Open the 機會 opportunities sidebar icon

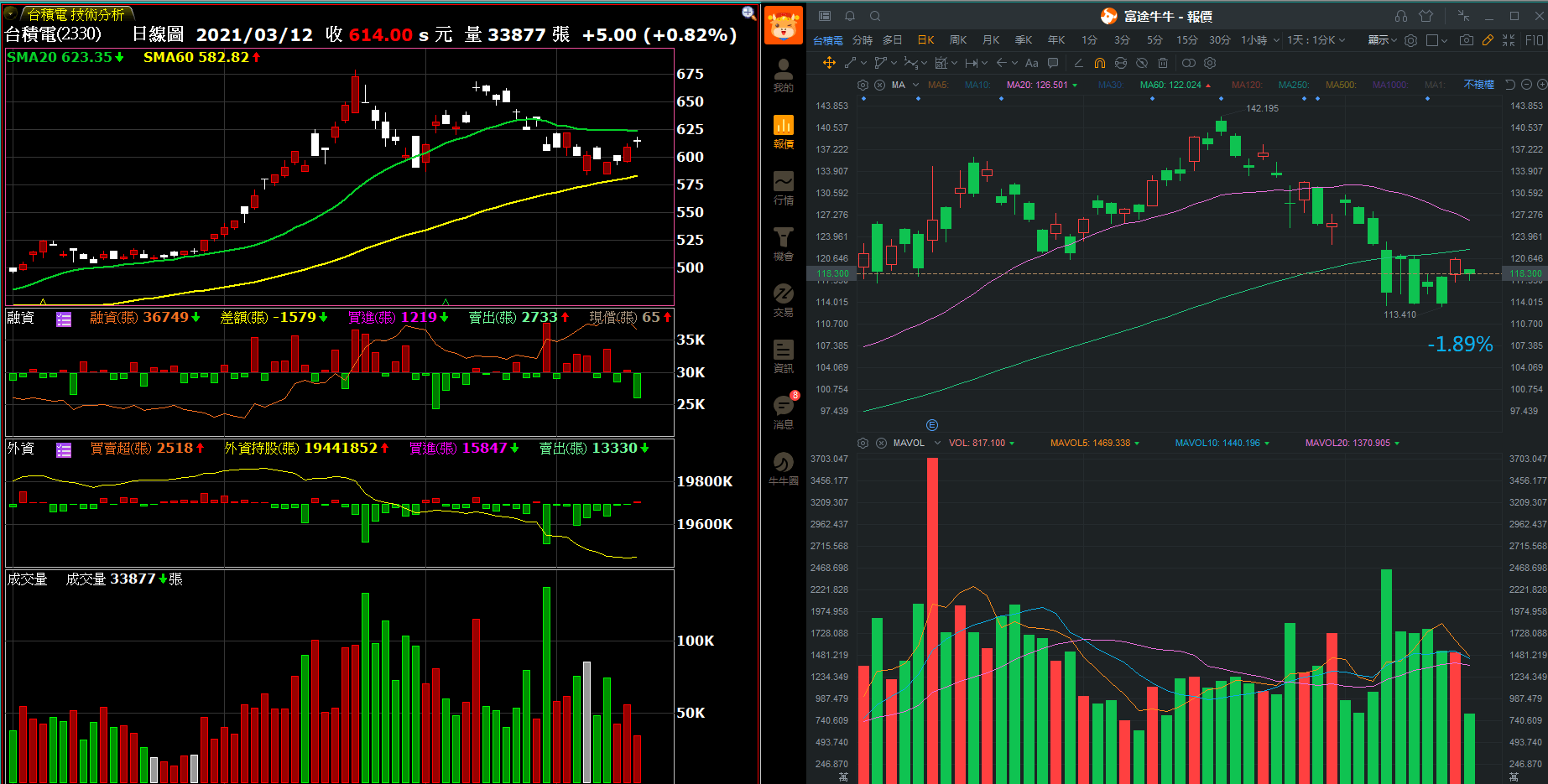pyautogui.click(x=783, y=244)
